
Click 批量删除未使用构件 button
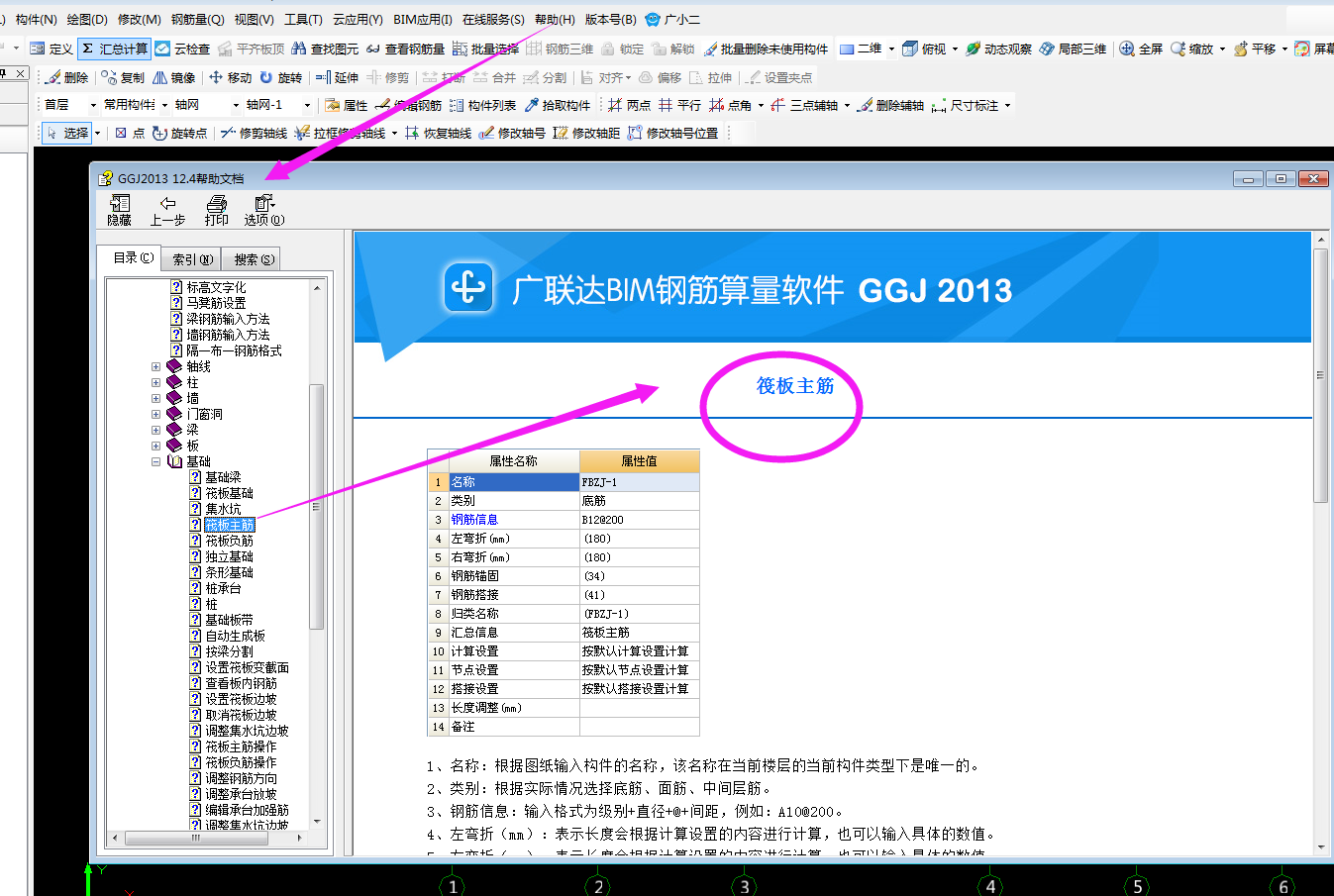[x=766, y=49]
